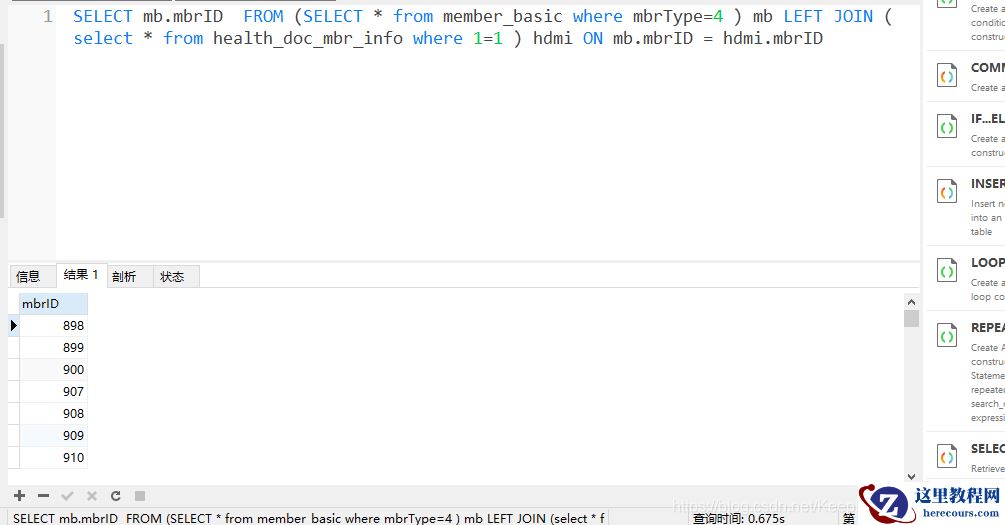Click the COMMENT snippet title

pos(988,67)
